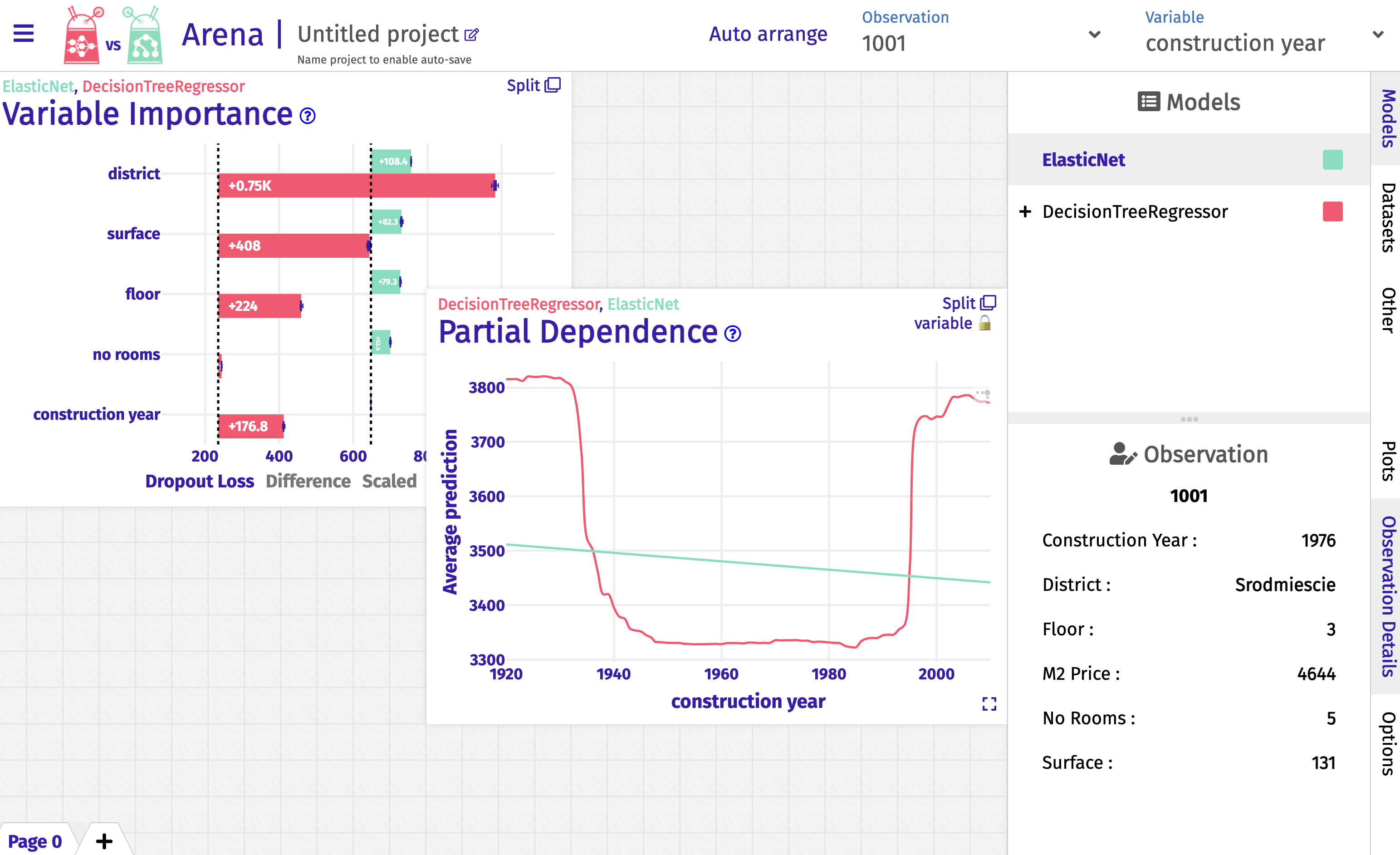The height and width of the screenshot is (855, 1400).
Task: Select Dropout Loss view mode
Action: pos(200,481)
